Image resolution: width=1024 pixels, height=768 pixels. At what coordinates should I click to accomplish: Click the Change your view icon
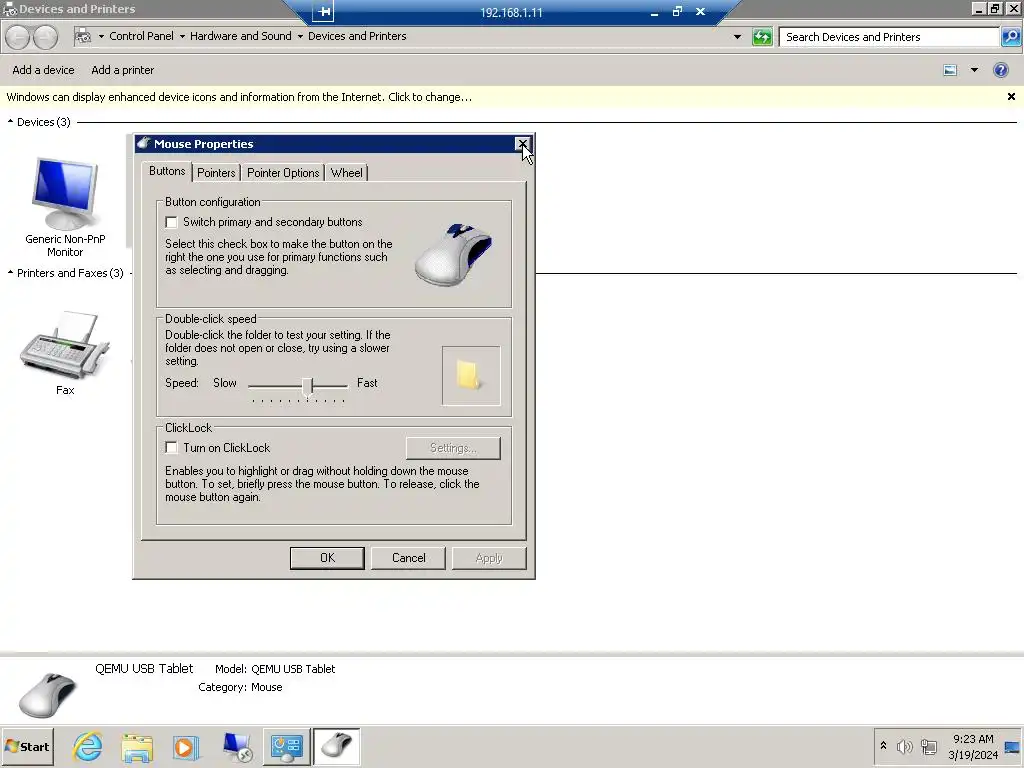950,70
